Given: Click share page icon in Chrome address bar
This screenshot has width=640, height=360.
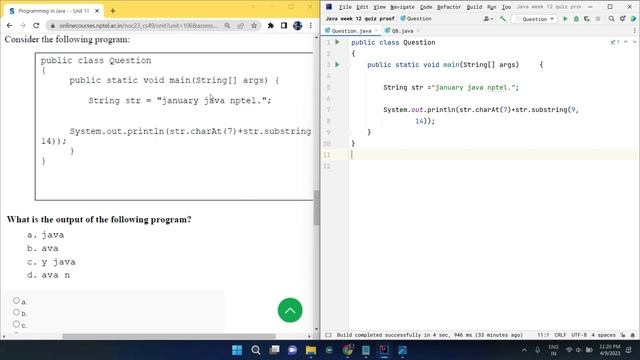Looking at the screenshot, I should (240, 25).
